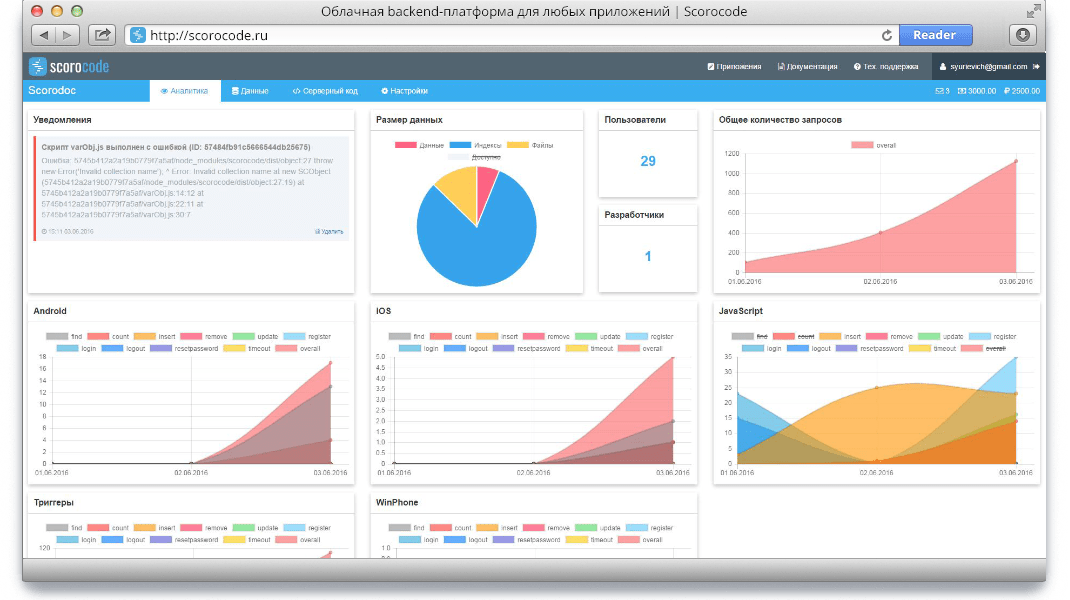This screenshot has width=1070, height=600.
Task: Open the browser downloads icon
Action: pyautogui.click(x=1023, y=35)
